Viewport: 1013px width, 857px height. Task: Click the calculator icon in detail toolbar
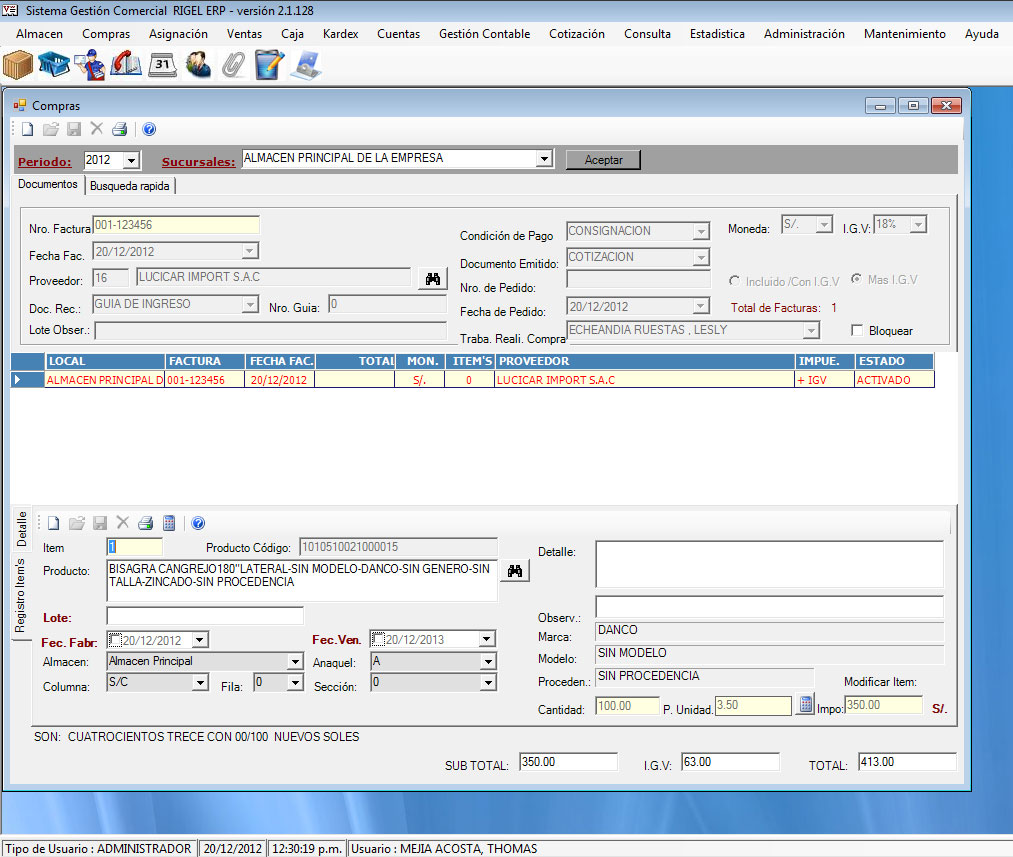169,523
